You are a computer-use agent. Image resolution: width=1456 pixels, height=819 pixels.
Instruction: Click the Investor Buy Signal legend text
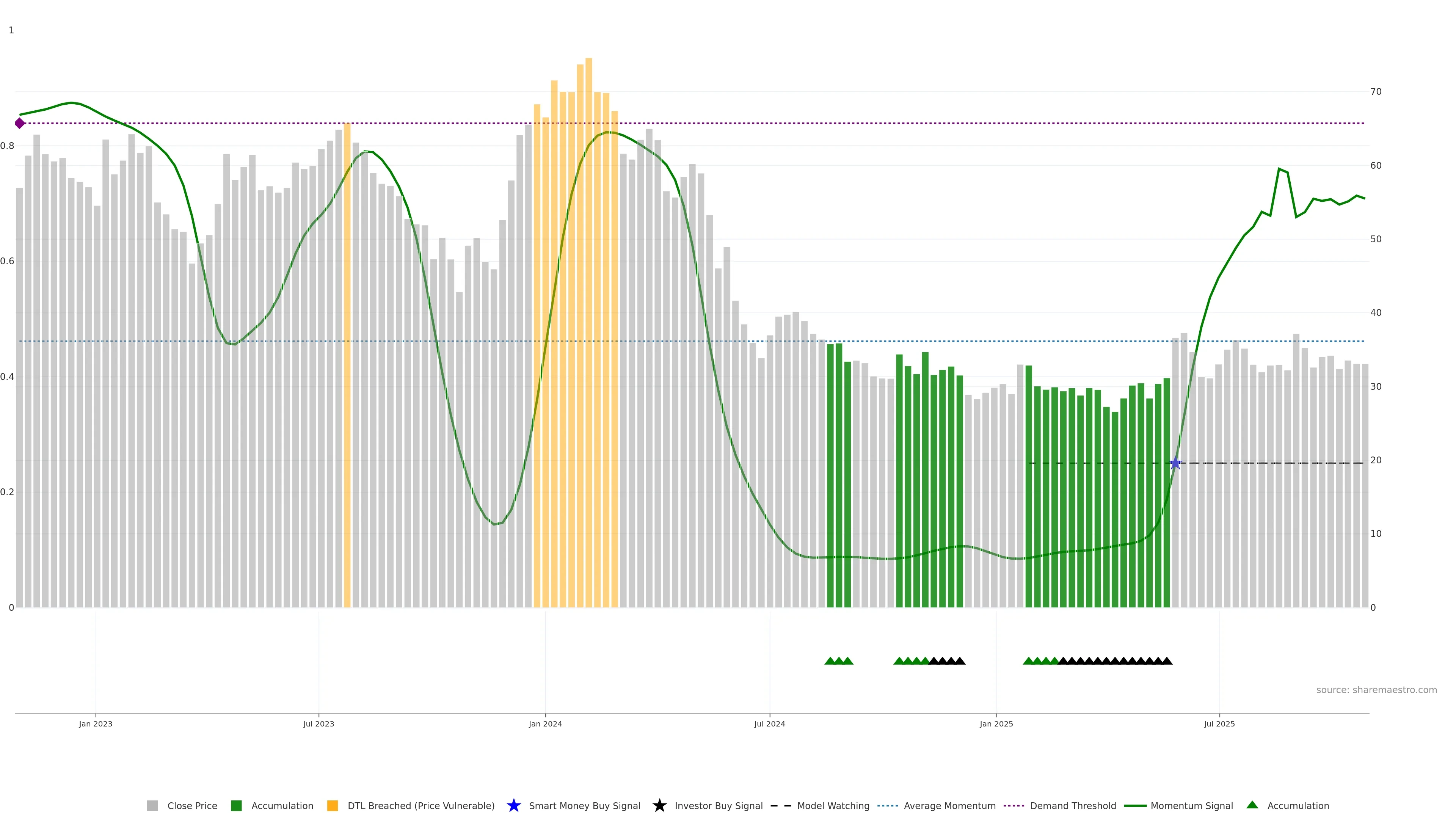(x=719, y=805)
